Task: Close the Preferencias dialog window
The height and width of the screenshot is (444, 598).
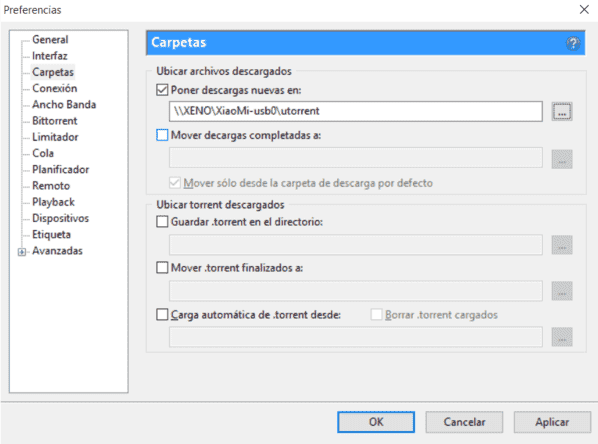Action: 584,10
